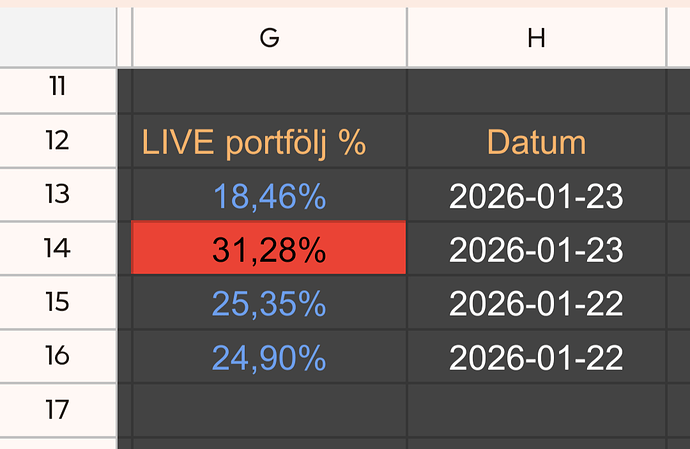Select row 15 header

(58, 302)
